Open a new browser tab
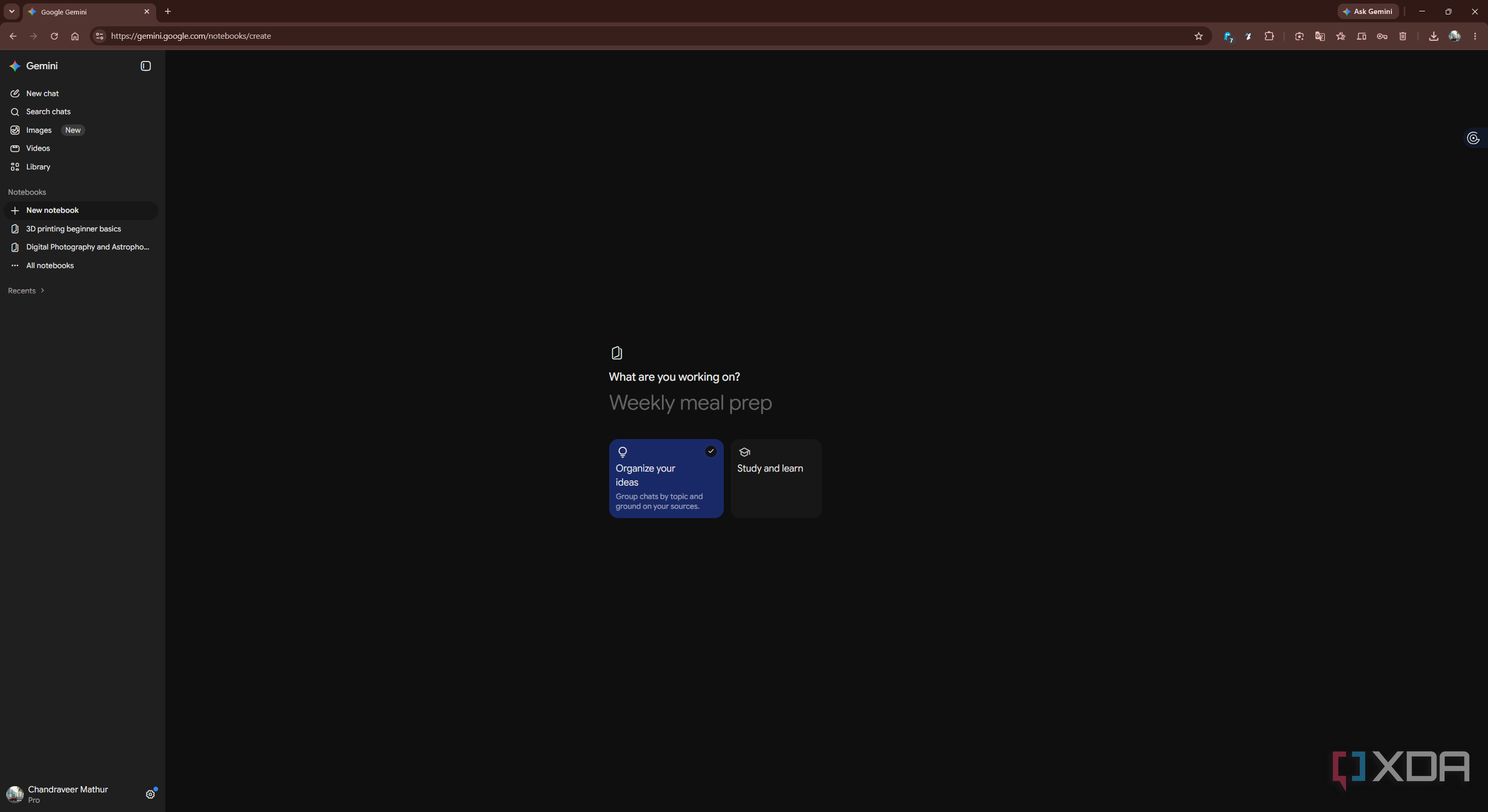Image resolution: width=1488 pixels, height=812 pixels. [168, 11]
